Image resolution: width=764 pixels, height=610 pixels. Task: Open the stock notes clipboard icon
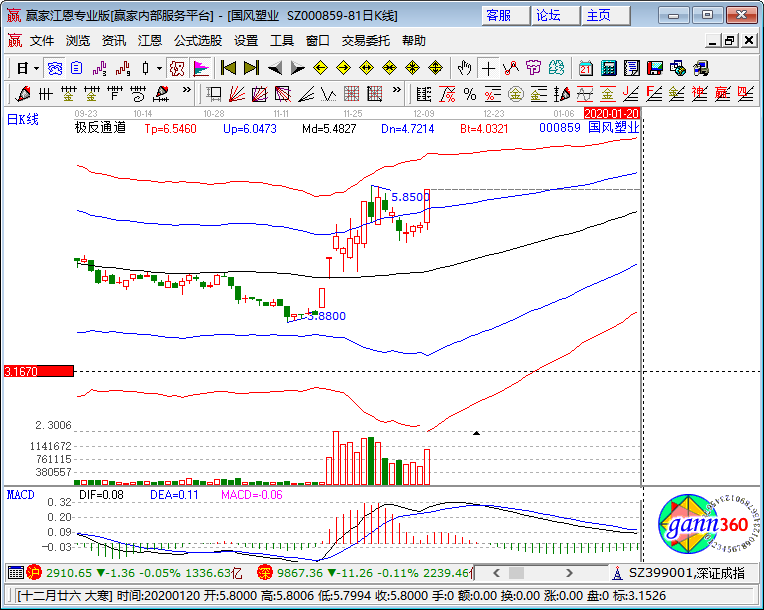[76, 68]
